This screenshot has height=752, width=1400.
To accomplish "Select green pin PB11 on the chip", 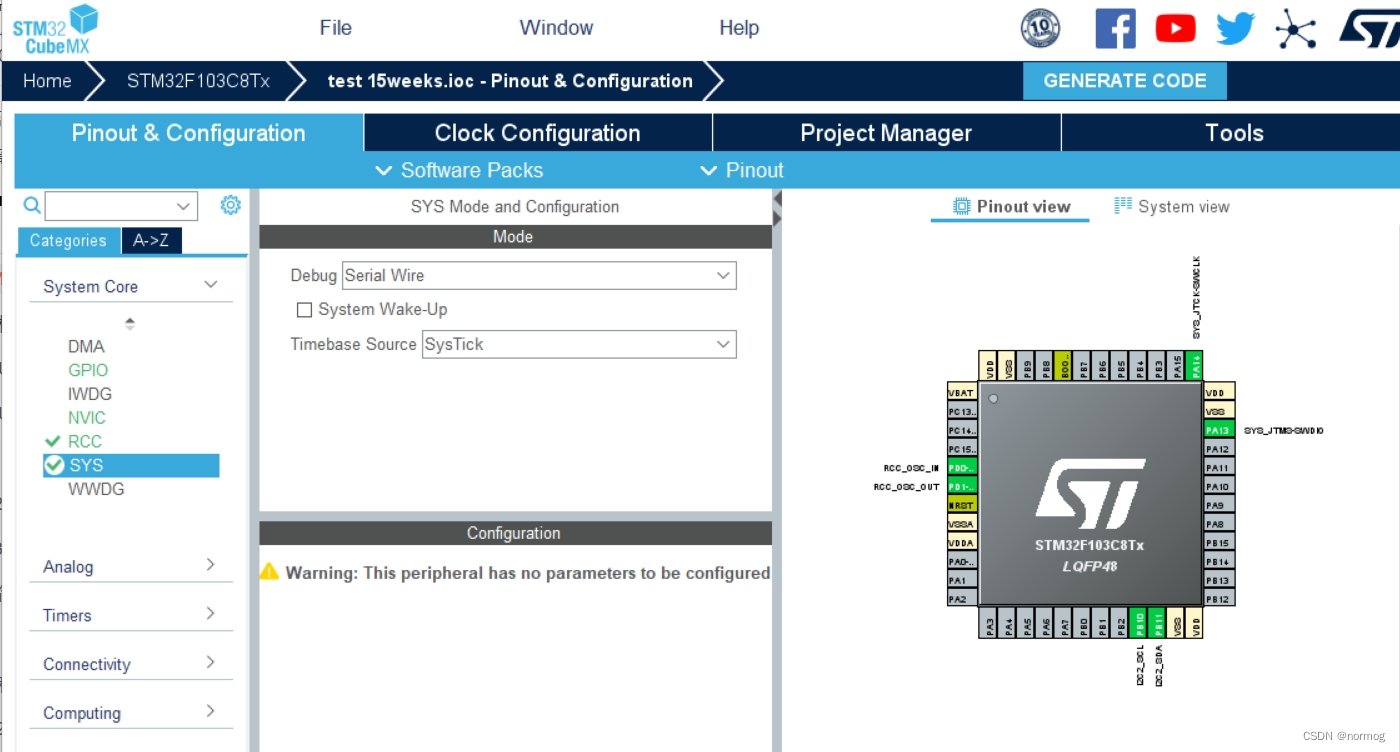I will point(1158,623).
